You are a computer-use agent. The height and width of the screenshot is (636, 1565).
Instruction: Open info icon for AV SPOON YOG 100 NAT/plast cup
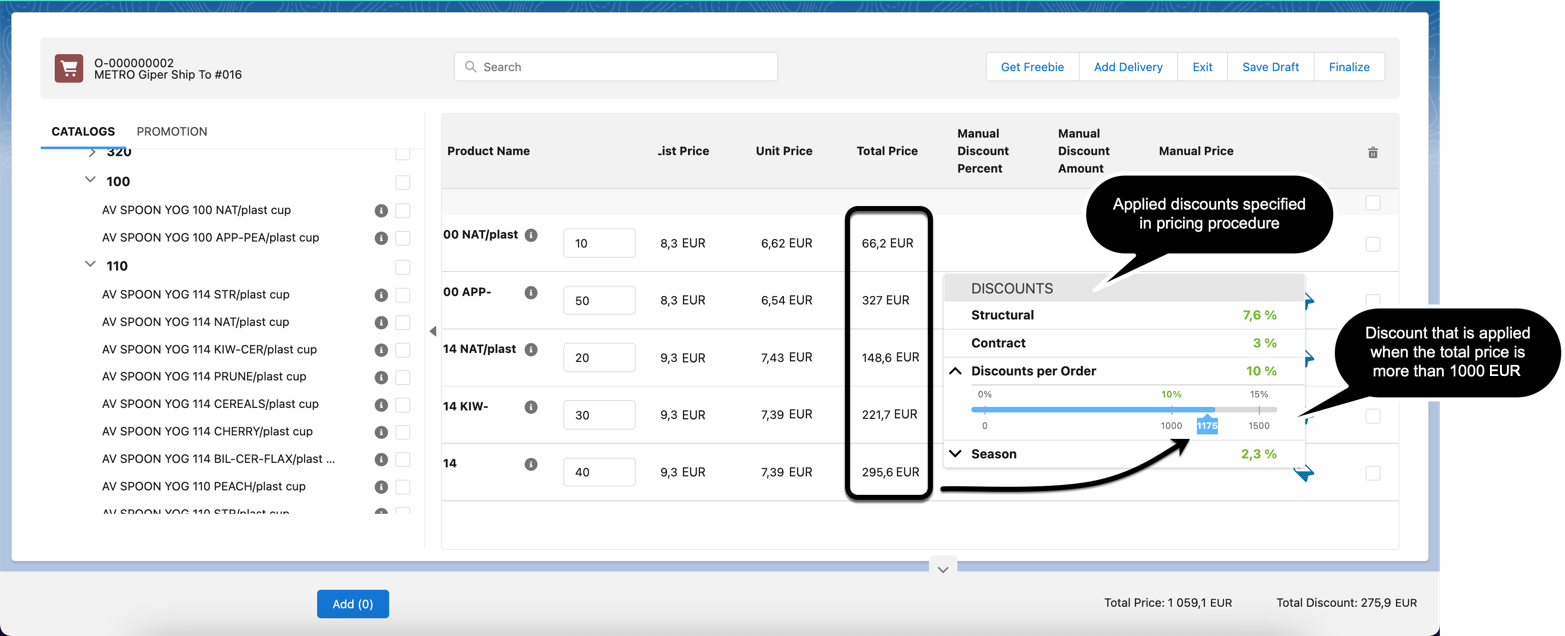click(381, 211)
